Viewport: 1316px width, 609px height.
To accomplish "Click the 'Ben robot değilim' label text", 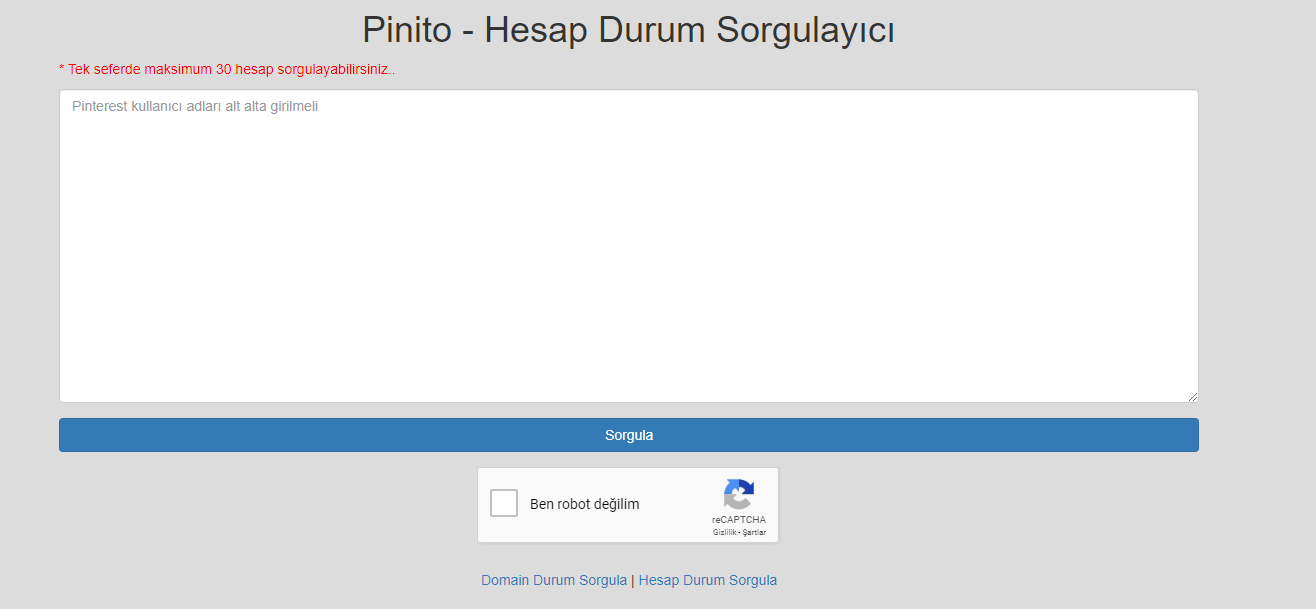I will click(584, 504).
